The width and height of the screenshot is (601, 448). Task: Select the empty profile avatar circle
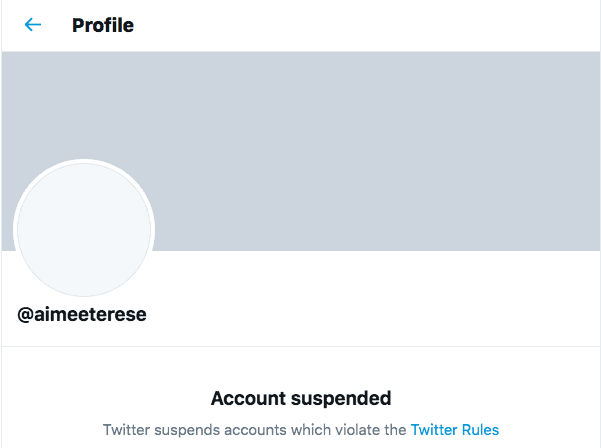click(84, 229)
